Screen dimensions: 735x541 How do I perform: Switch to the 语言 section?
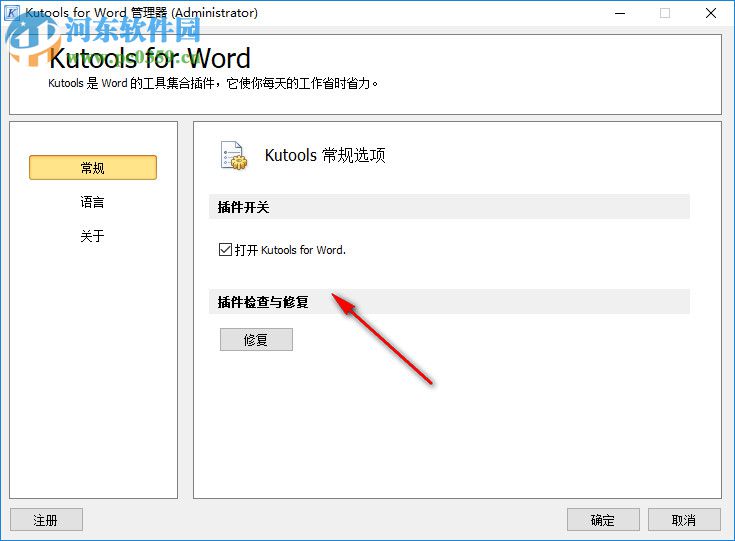(x=92, y=202)
